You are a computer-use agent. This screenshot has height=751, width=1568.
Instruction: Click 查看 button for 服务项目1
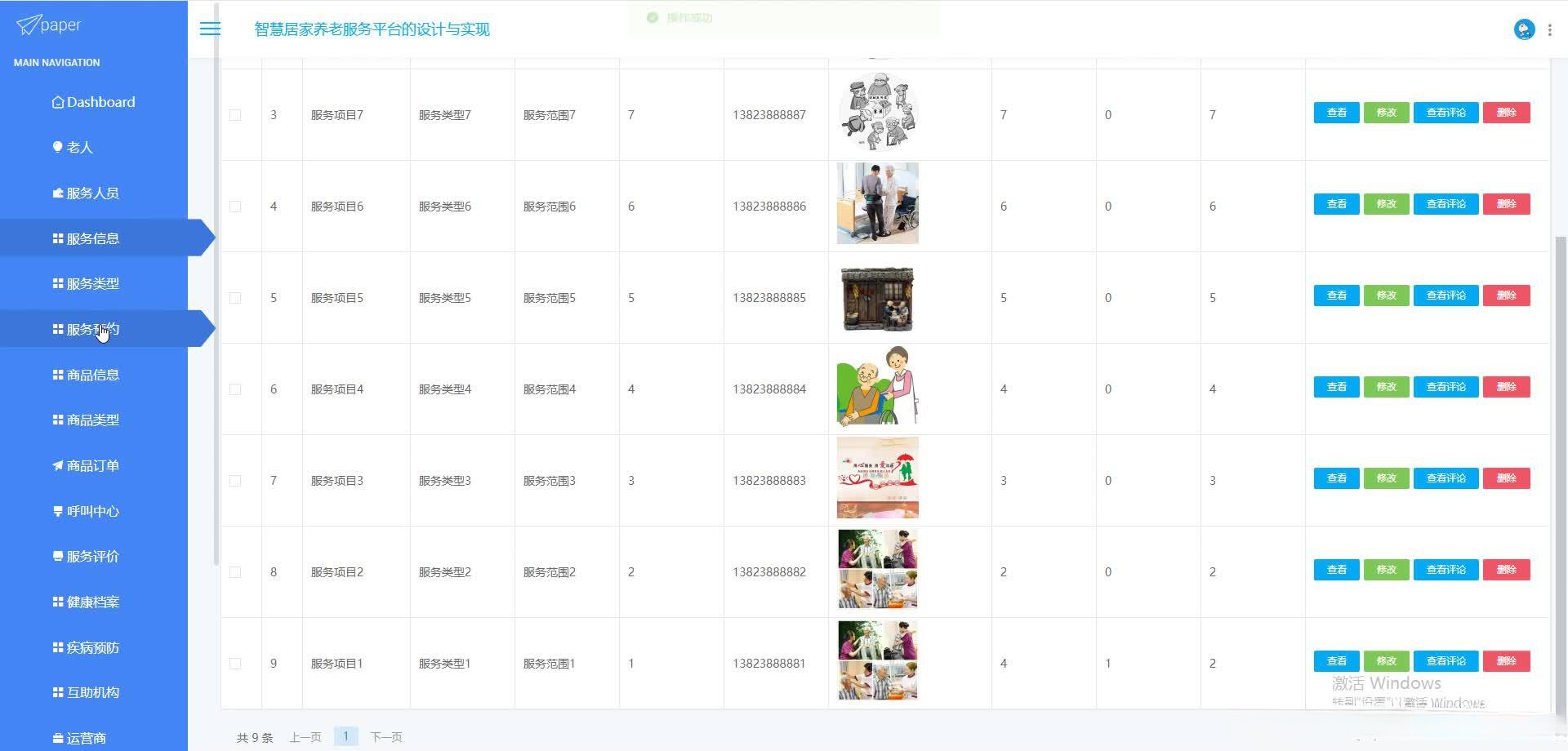coord(1336,661)
